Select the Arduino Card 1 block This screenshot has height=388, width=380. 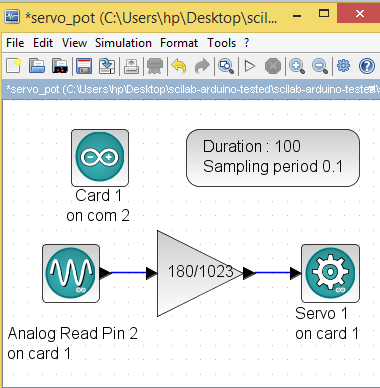[x=100, y=158]
